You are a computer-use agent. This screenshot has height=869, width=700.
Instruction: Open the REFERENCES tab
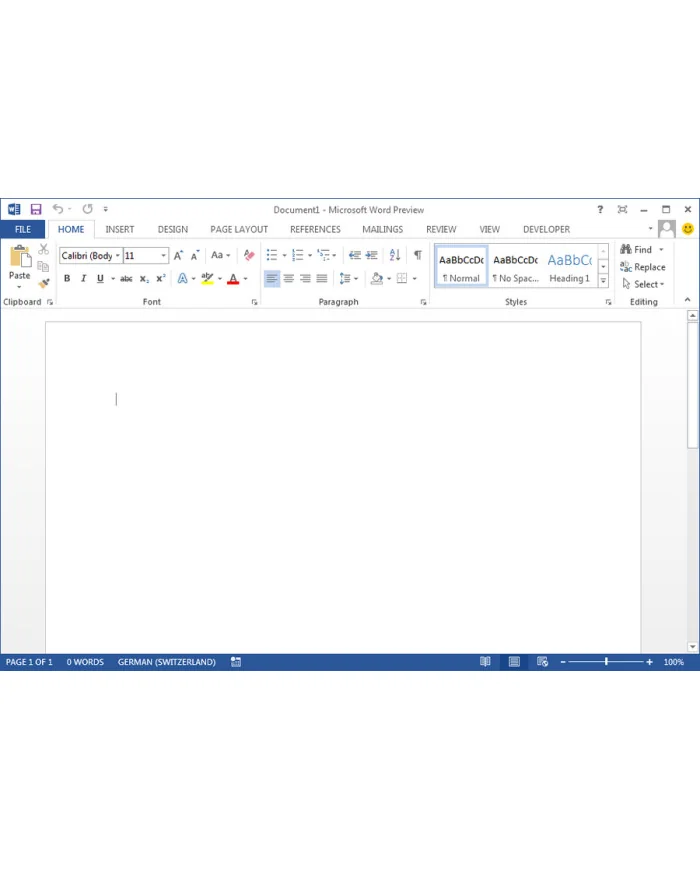pos(315,229)
